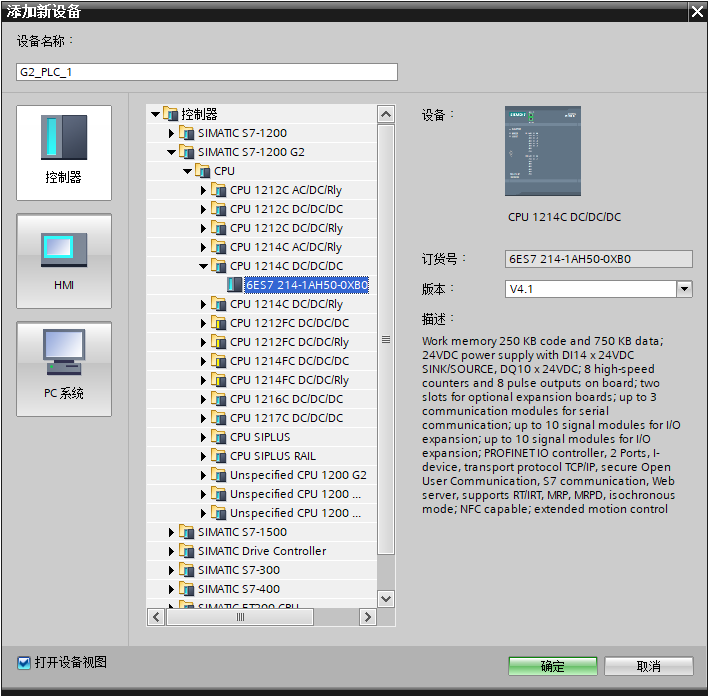Collapse the 控制器 root tree node
This screenshot has height=697, width=709.
[155, 114]
